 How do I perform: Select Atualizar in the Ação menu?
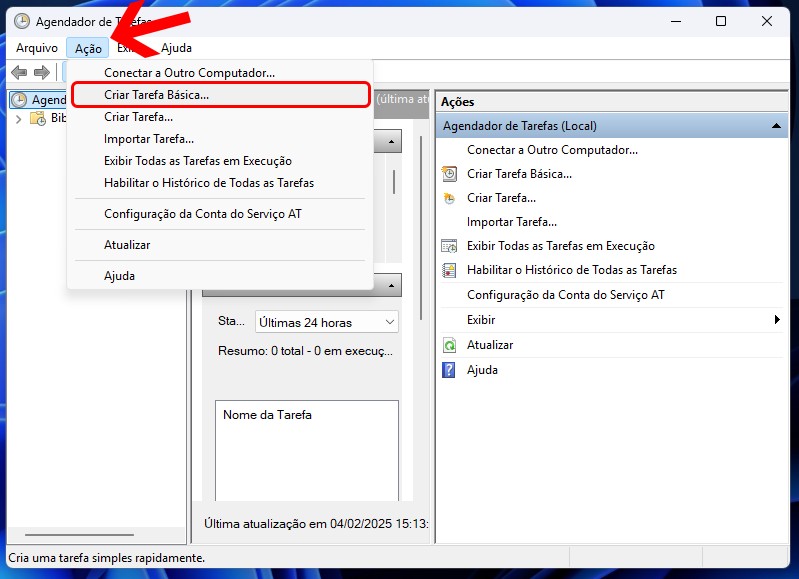pyautogui.click(x=220, y=245)
